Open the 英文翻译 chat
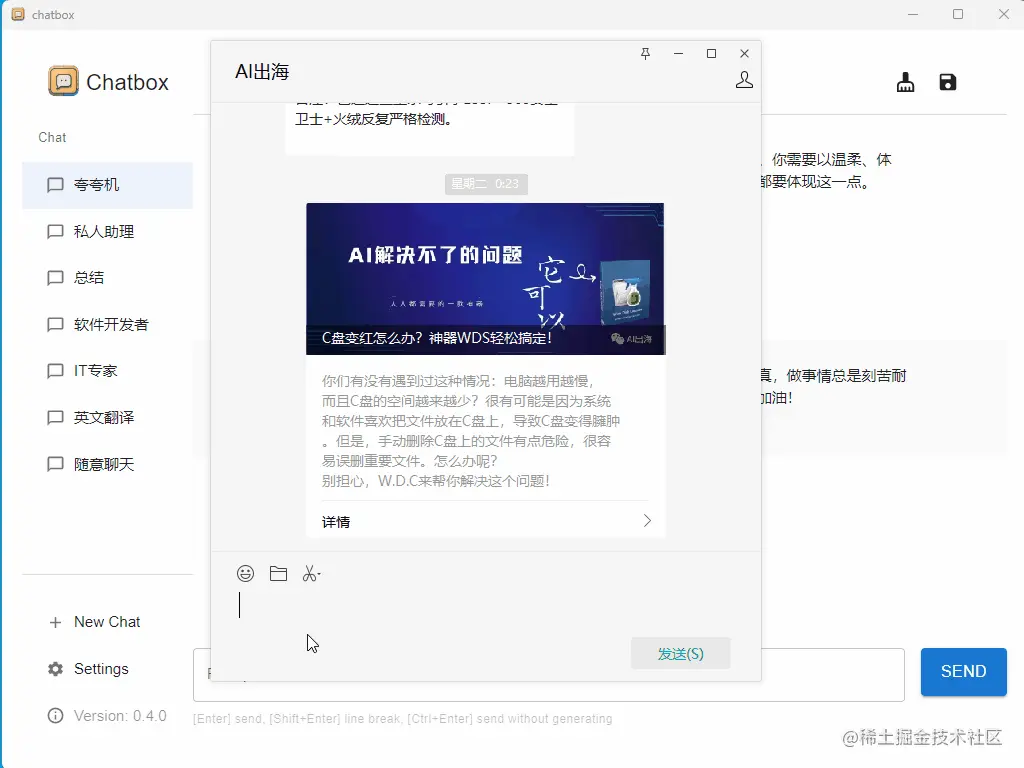This screenshot has height=768, width=1024. (108, 418)
